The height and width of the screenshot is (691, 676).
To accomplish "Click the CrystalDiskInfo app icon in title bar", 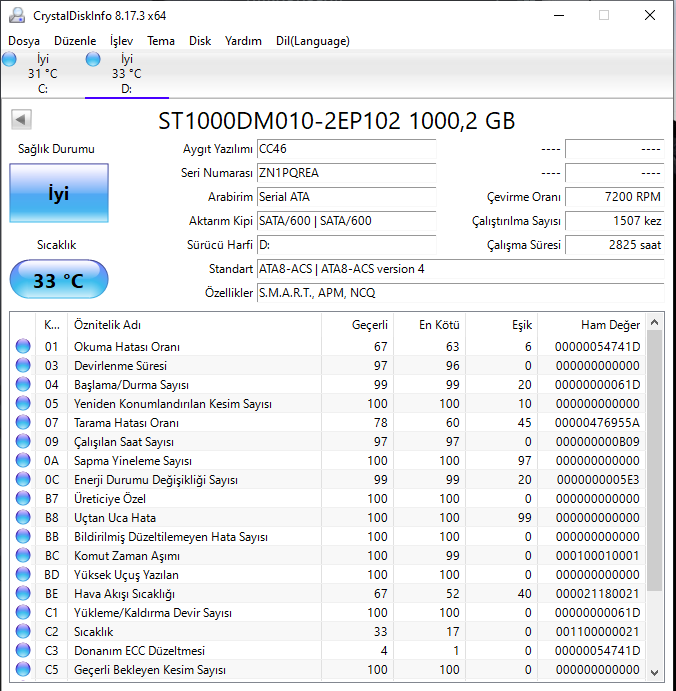I will 17,15.
